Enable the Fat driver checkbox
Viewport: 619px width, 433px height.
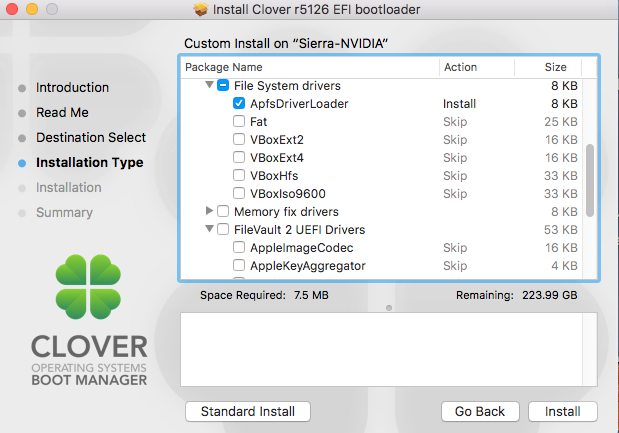pyautogui.click(x=239, y=121)
